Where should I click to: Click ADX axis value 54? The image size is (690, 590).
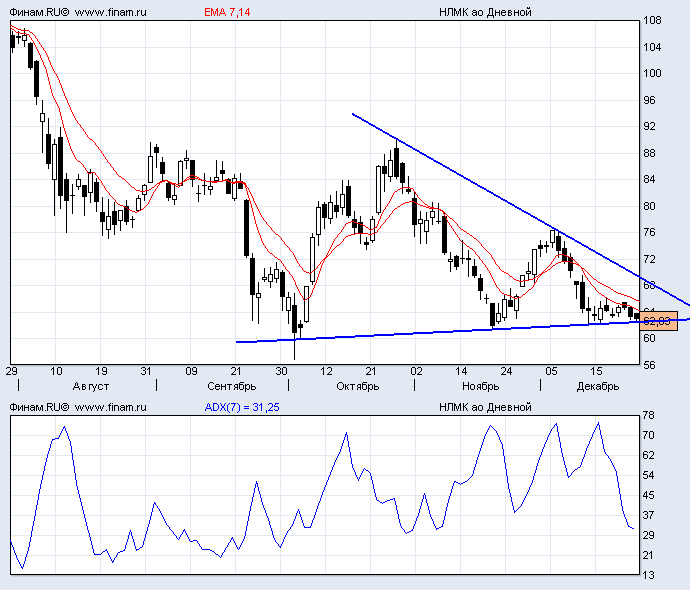pyautogui.click(x=649, y=476)
